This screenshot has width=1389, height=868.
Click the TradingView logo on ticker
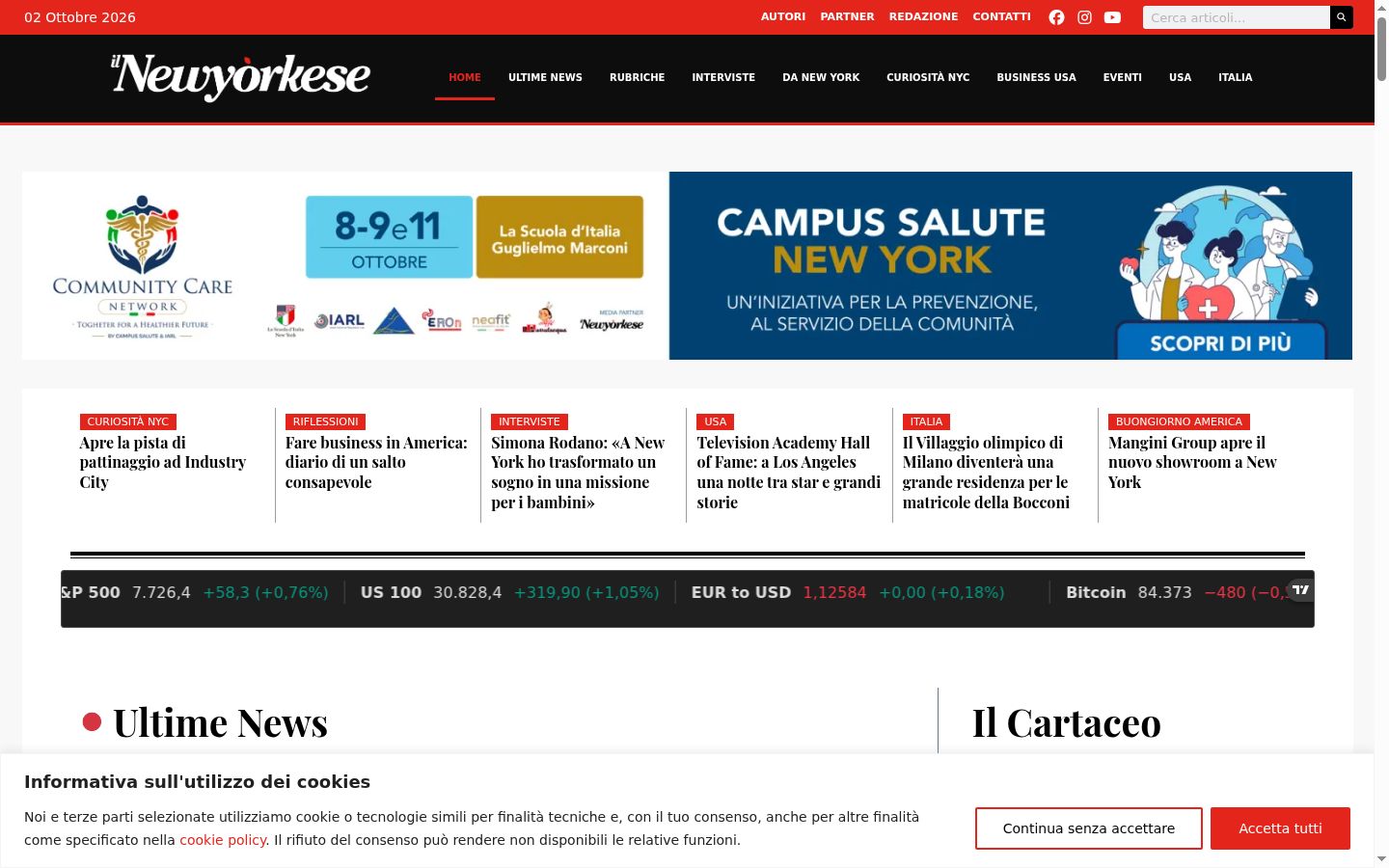coord(1301,589)
